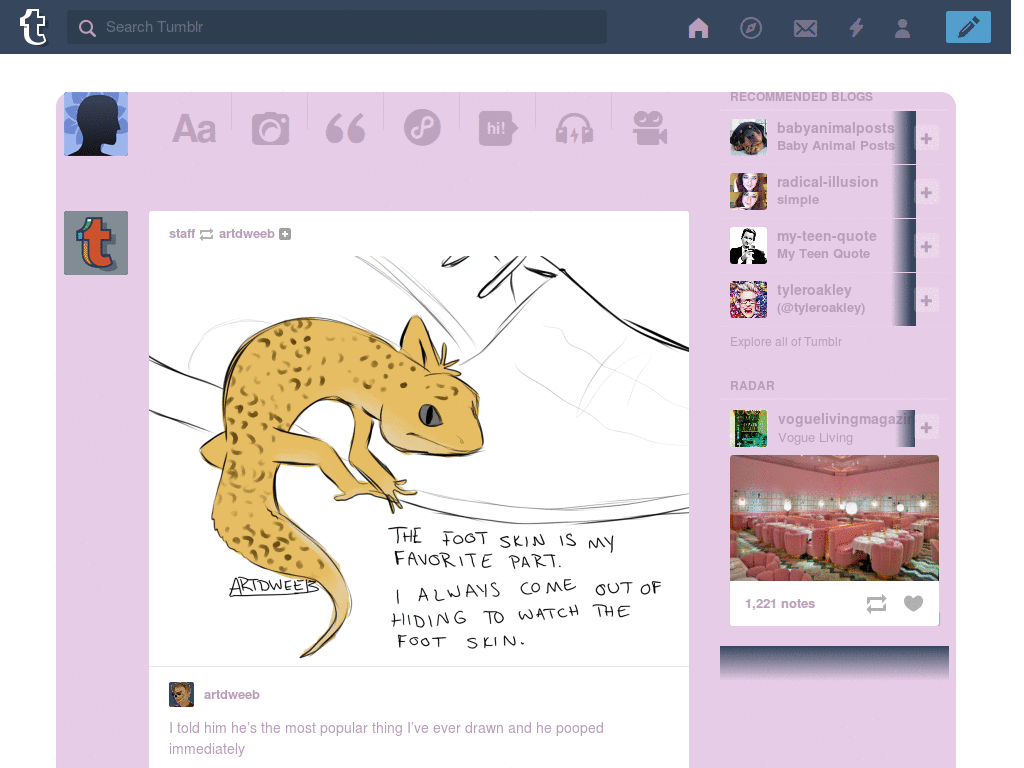
Task: Open the pink restaurant radar image
Action: (834, 518)
